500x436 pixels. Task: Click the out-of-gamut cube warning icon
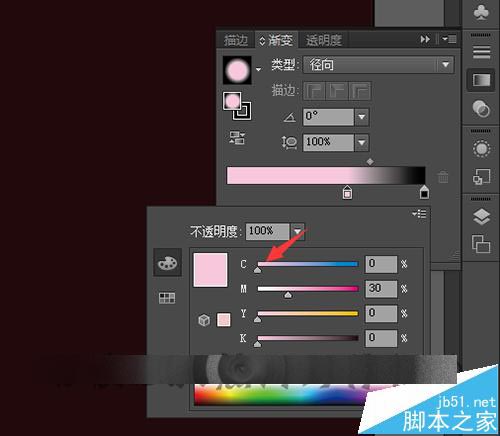(204, 320)
